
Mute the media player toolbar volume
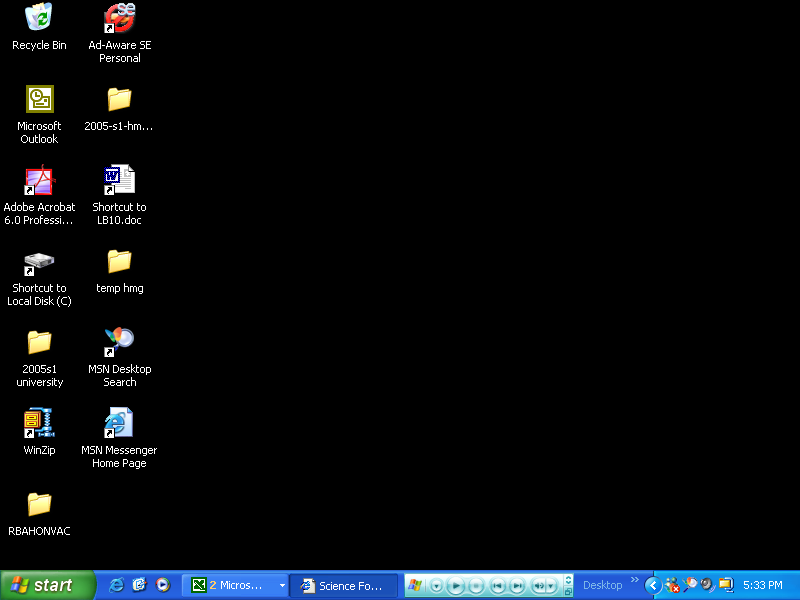[540, 586]
